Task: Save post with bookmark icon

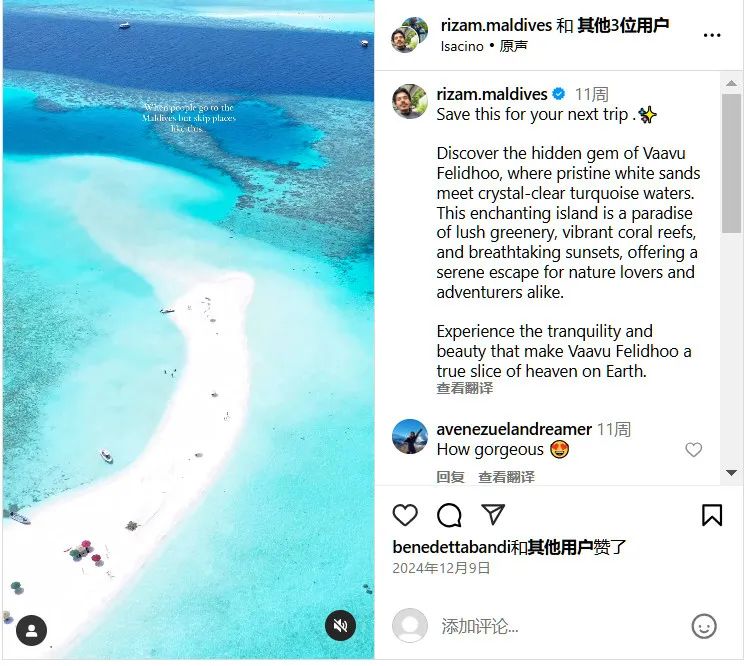Action: point(712,515)
